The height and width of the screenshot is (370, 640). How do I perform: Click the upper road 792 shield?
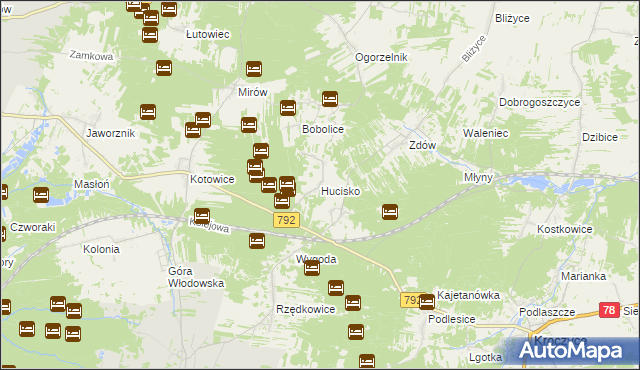coord(286,220)
